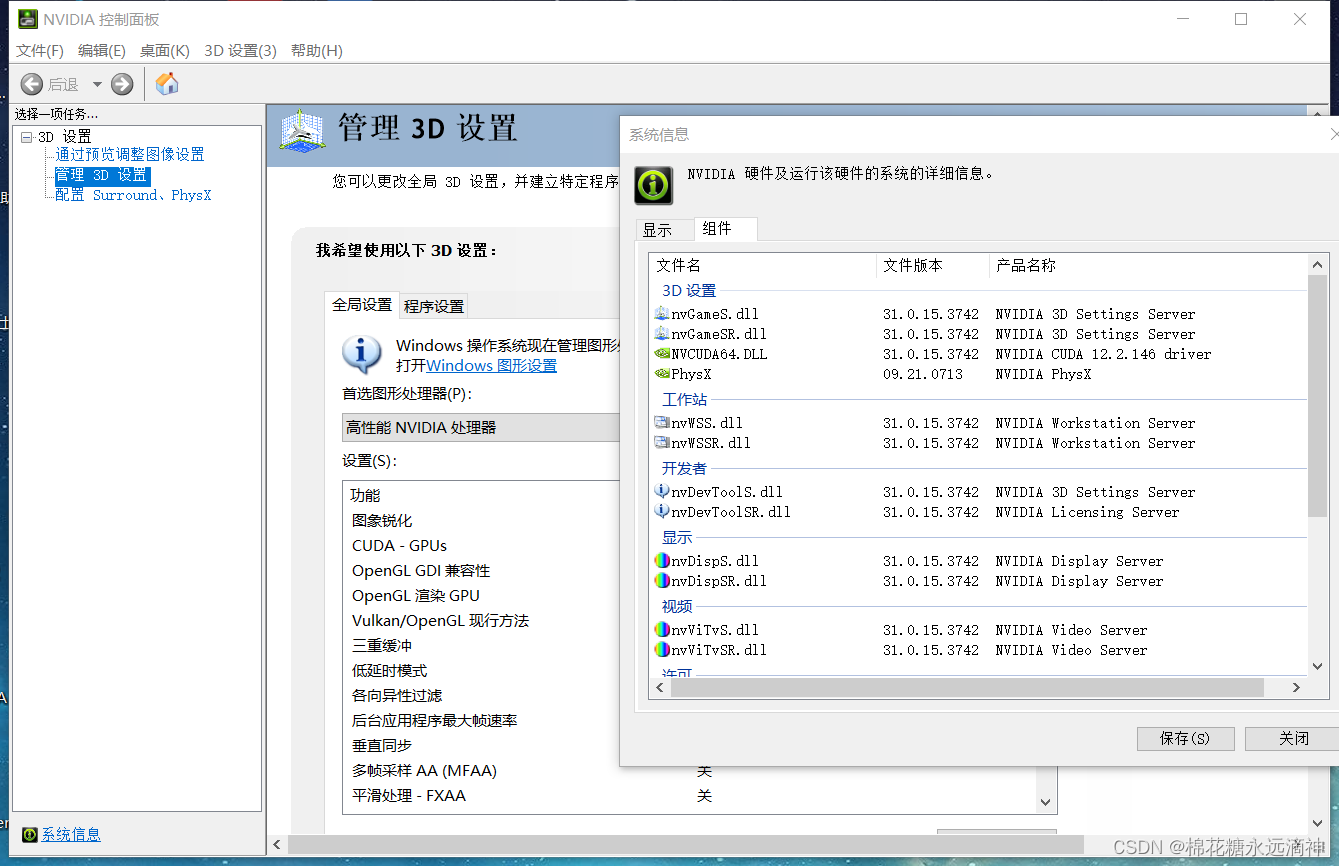
Task: Sort by the 产品名称 column header
Action: [x=1148, y=265]
